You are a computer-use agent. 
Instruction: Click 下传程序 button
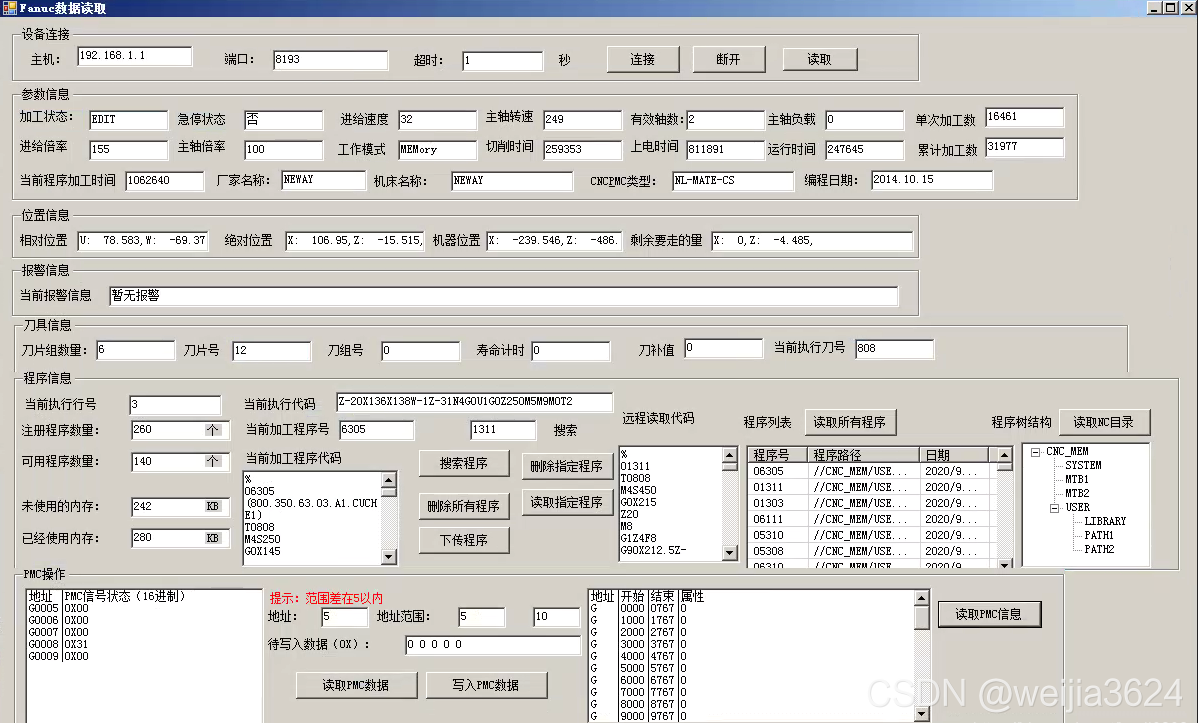[463, 540]
